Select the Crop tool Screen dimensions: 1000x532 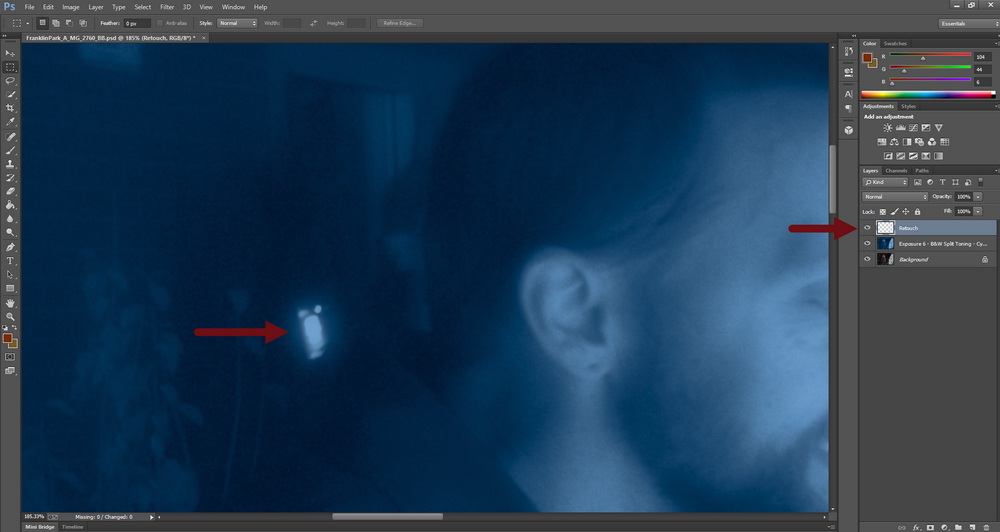[x=10, y=108]
